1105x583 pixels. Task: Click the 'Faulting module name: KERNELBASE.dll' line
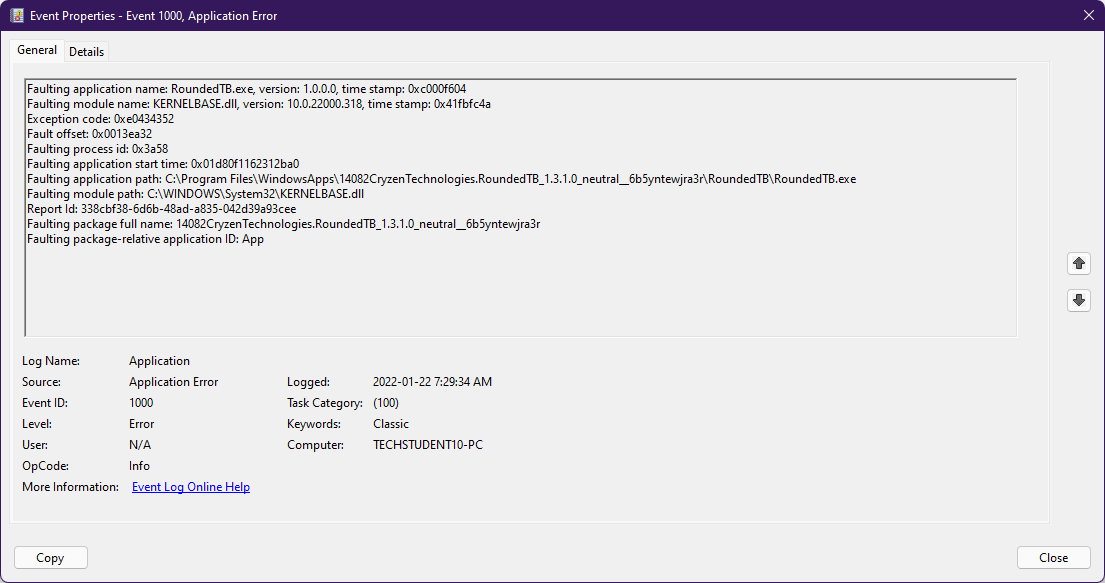259,104
